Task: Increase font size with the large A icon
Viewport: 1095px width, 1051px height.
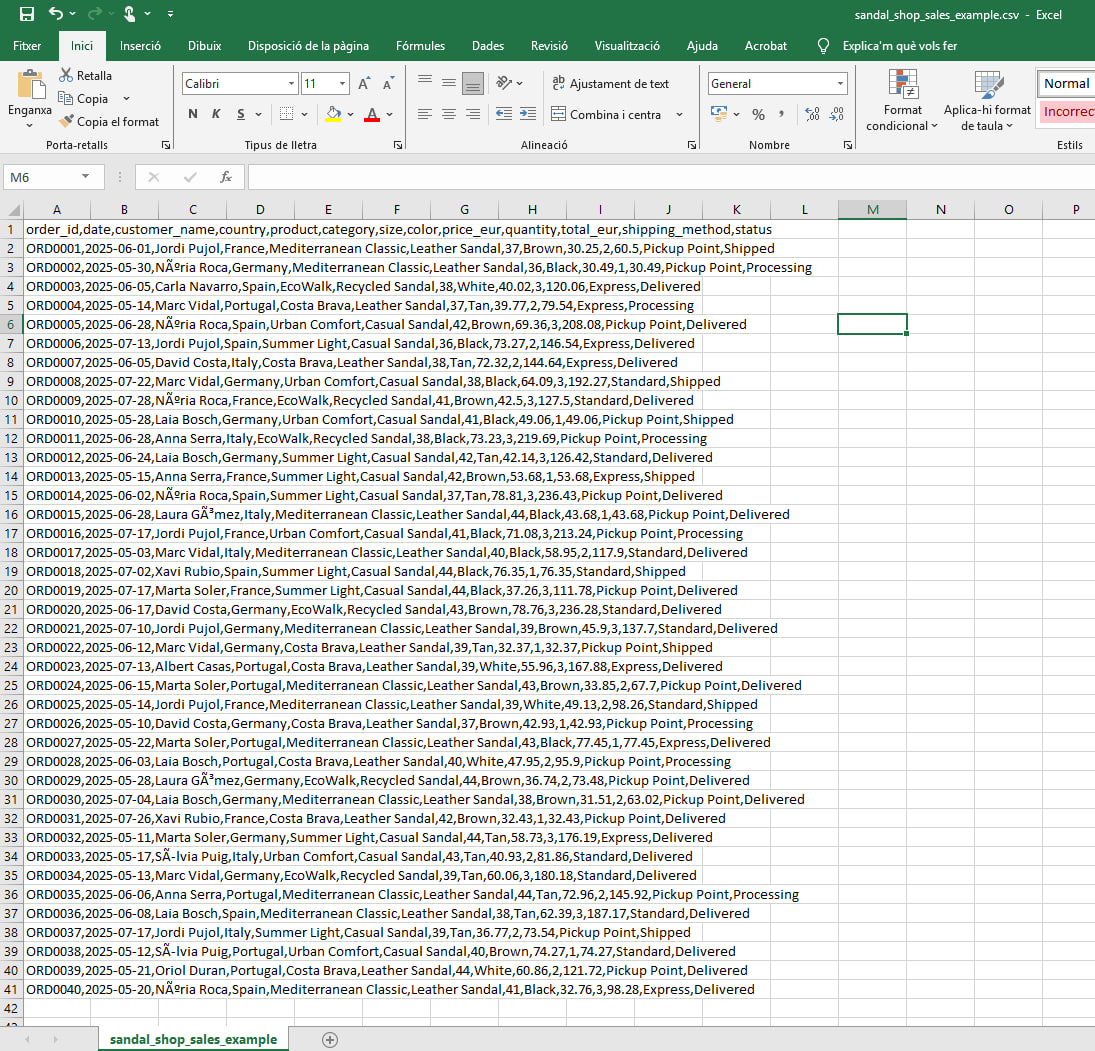Action: pyautogui.click(x=363, y=84)
